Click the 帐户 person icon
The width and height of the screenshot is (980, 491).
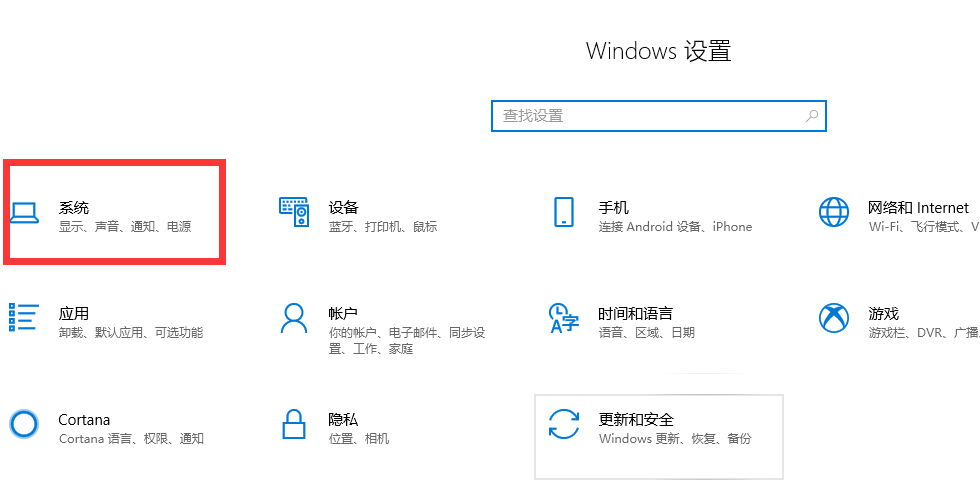click(x=294, y=318)
